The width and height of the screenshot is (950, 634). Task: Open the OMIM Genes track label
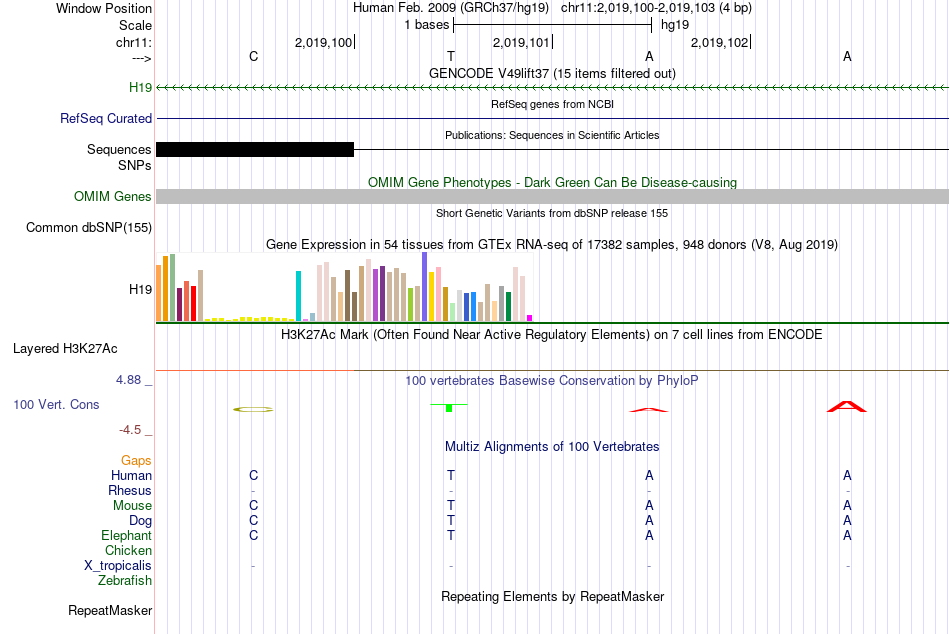(x=113, y=196)
